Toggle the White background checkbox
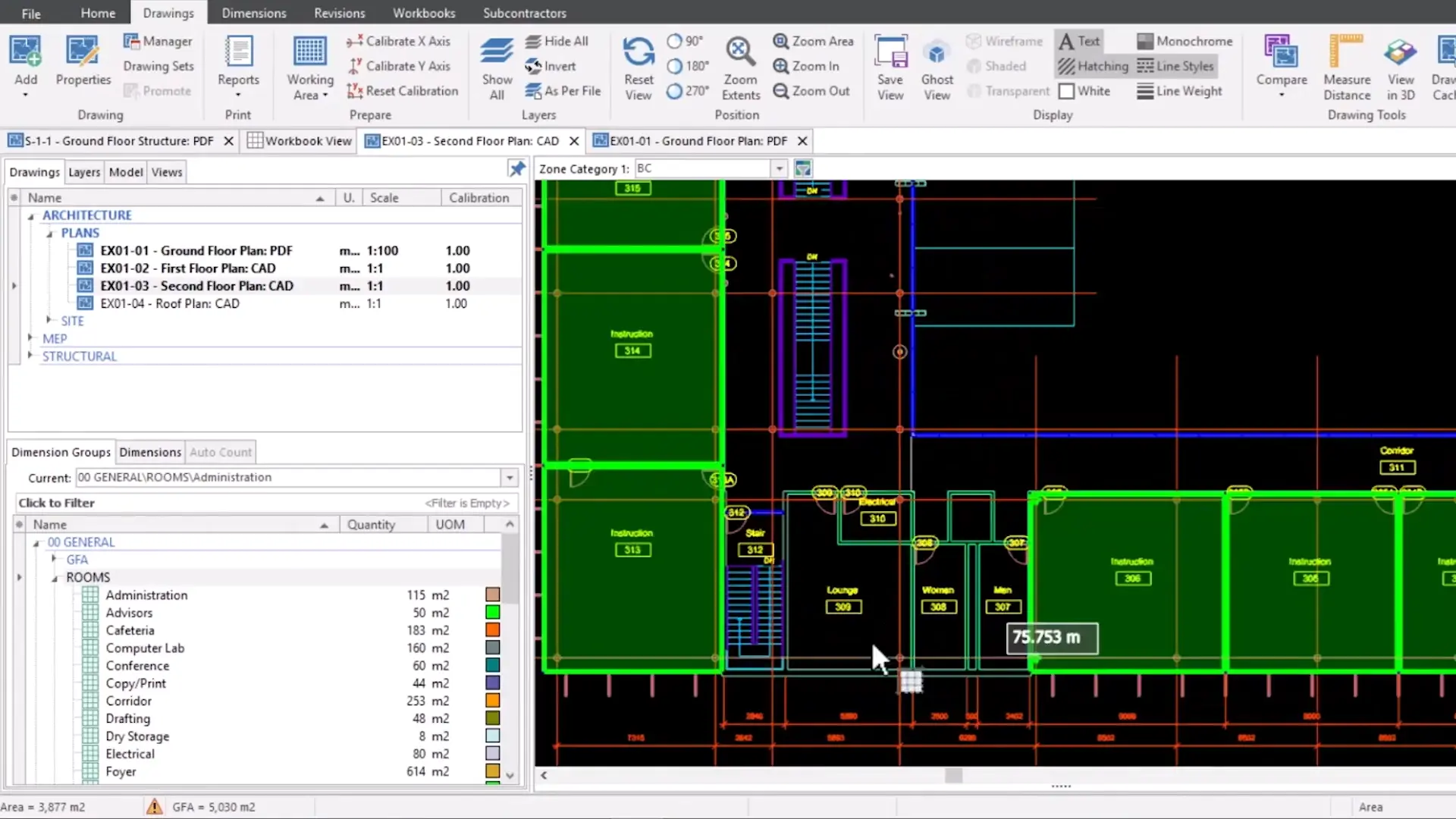1456x819 pixels. click(1066, 91)
